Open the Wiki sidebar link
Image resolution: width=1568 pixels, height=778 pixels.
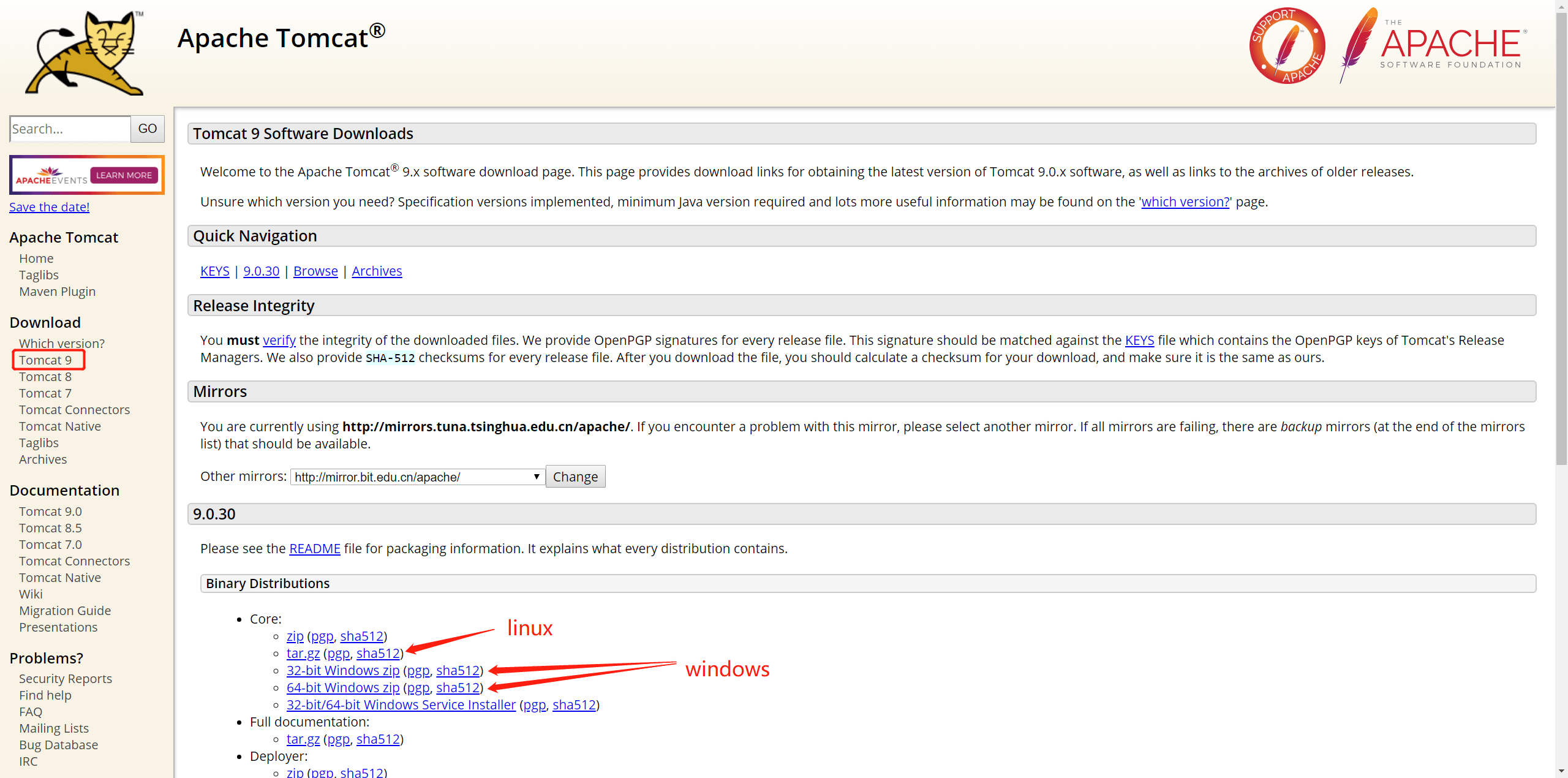[x=31, y=594]
